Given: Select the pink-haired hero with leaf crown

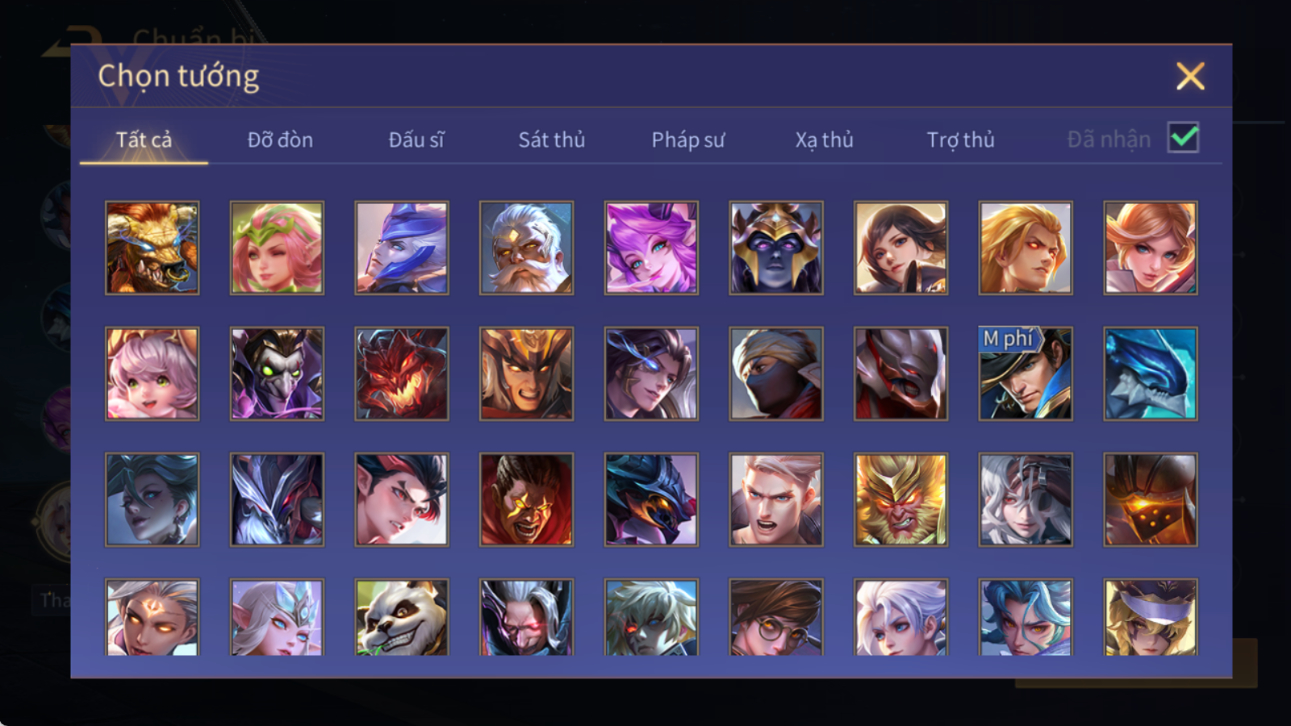Looking at the screenshot, I should [277, 248].
